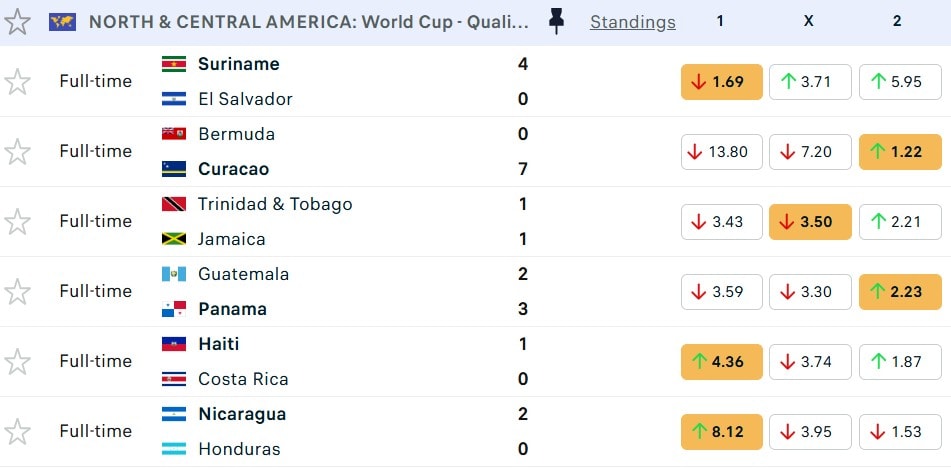Star the Haiti vs Costa Rica match
951x472 pixels.
(17, 361)
